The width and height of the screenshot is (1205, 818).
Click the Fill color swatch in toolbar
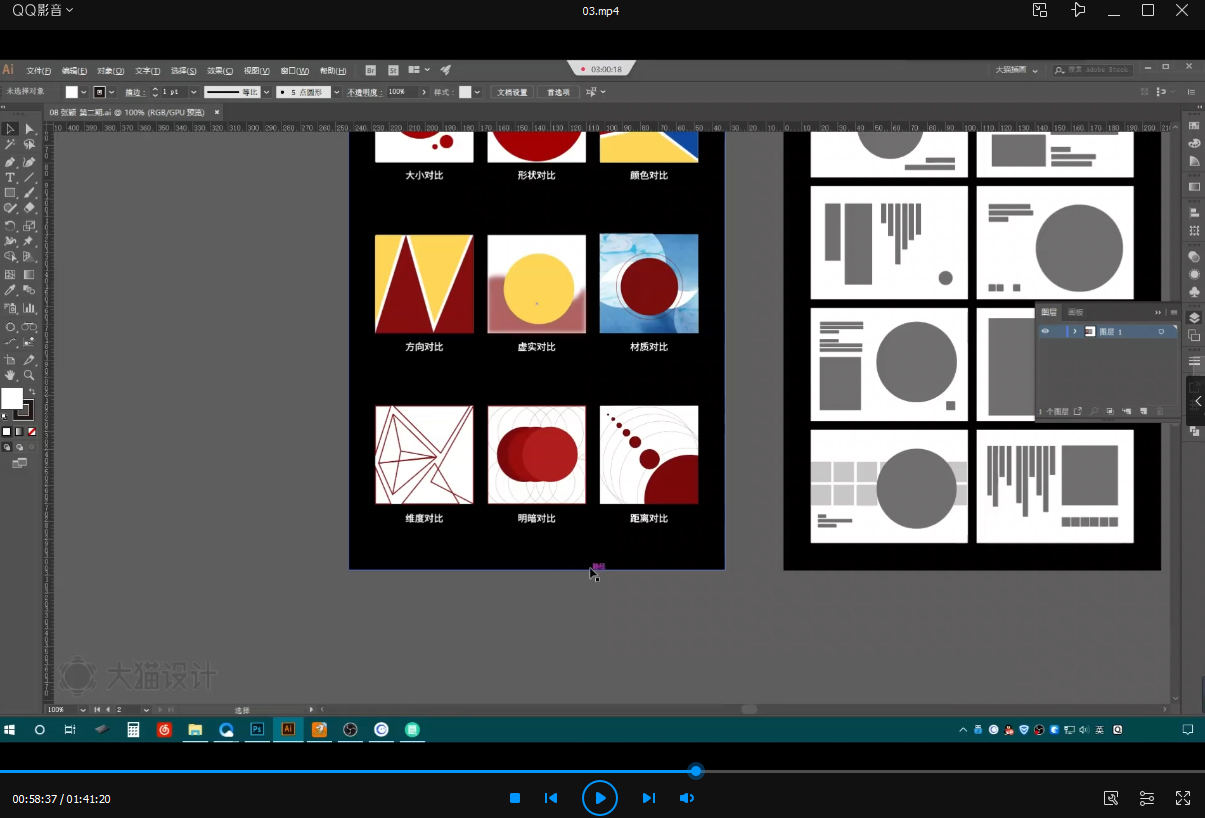click(x=11, y=398)
